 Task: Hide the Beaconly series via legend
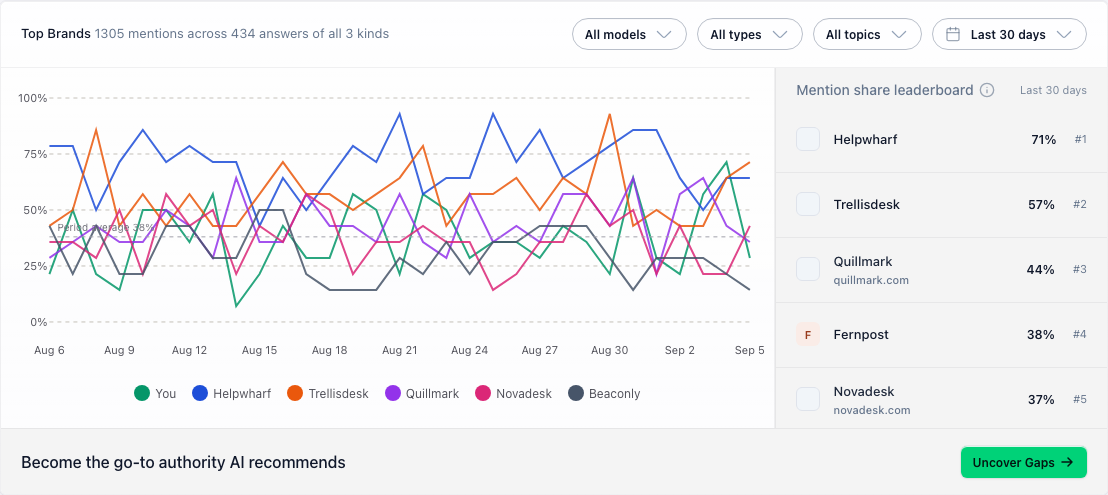click(x=604, y=393)
